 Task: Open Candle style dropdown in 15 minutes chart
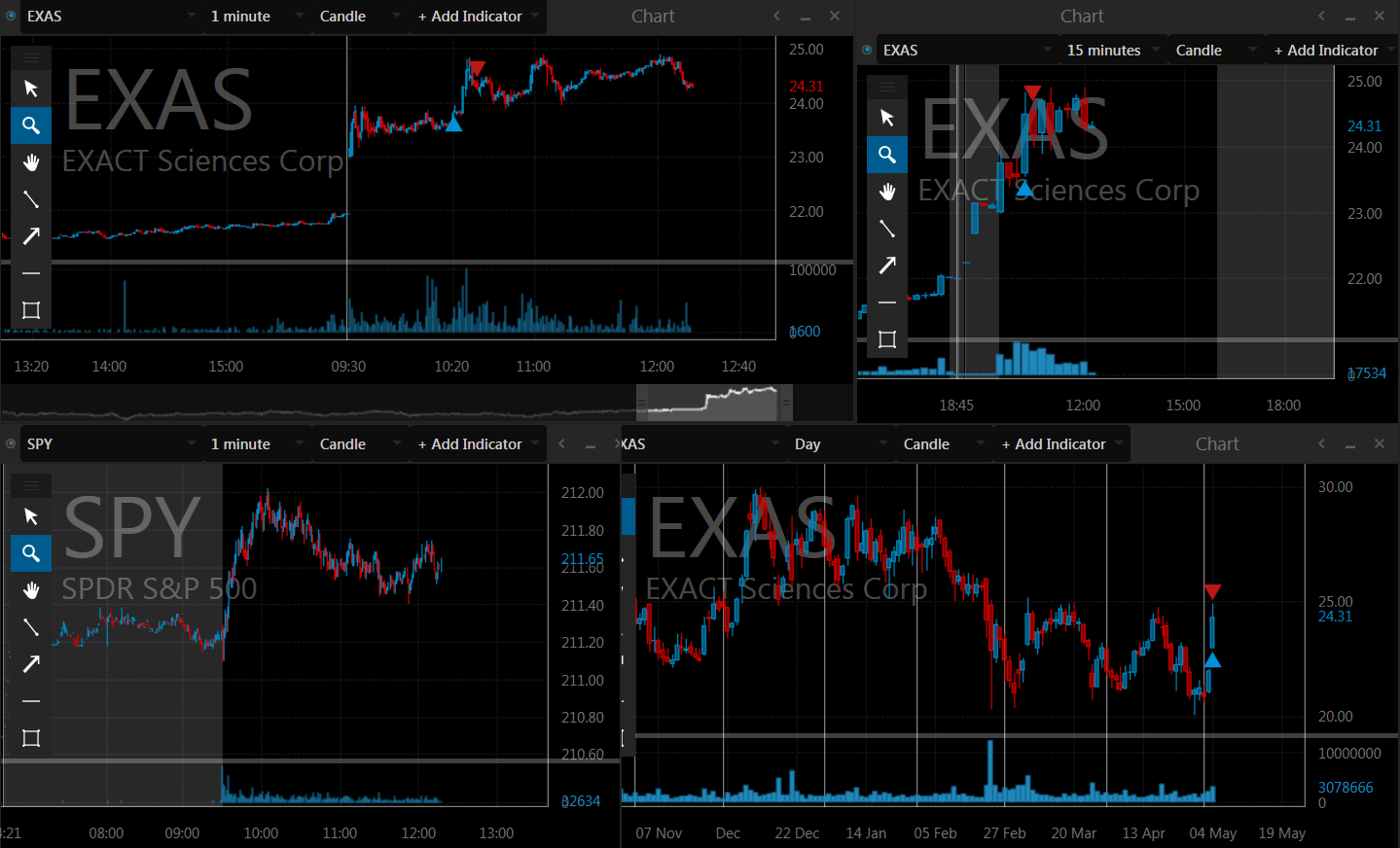tap(1216, 51)
